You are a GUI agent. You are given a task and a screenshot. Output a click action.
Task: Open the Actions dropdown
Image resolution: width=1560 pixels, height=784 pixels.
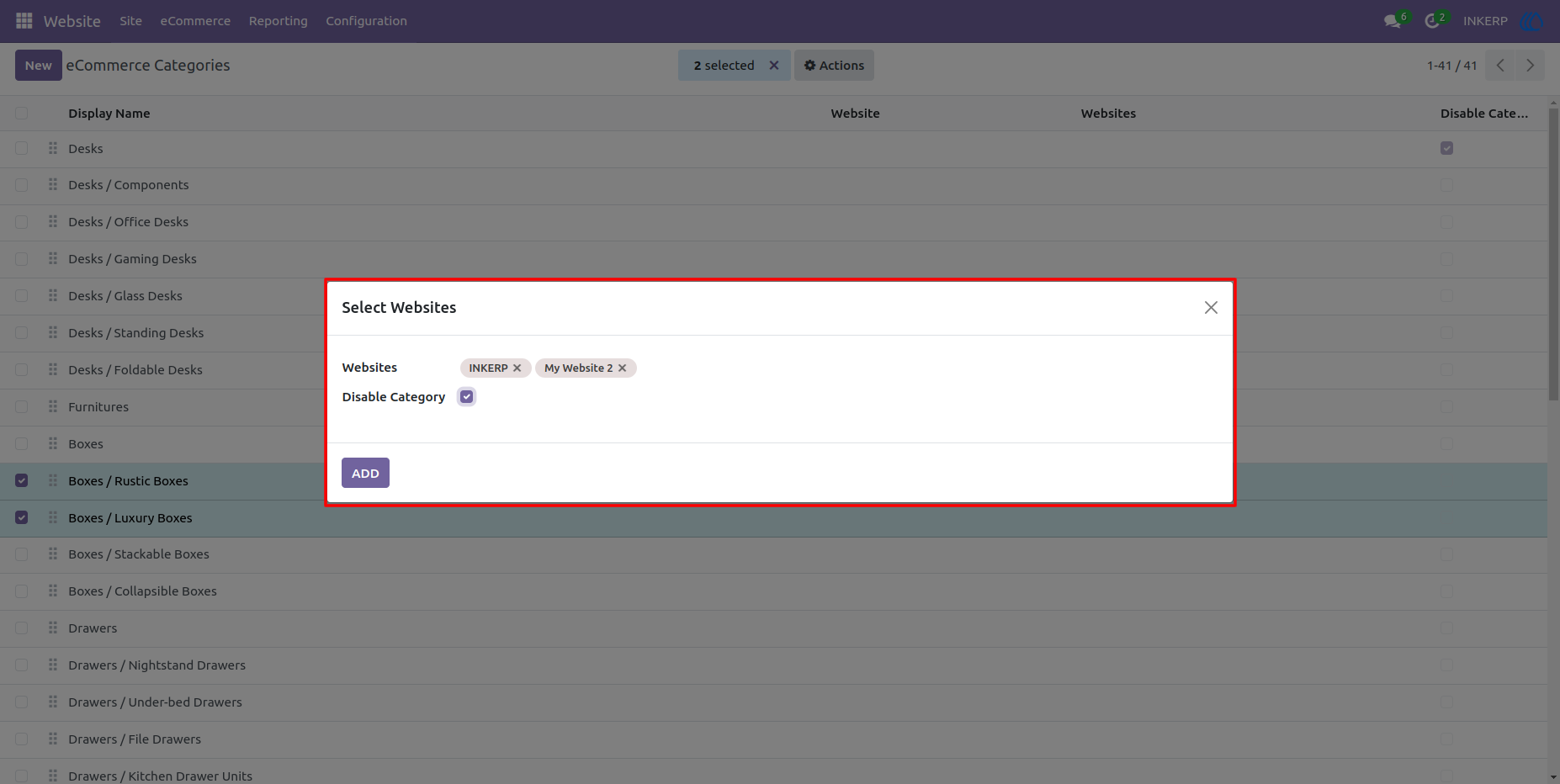(x=834, y=66)
